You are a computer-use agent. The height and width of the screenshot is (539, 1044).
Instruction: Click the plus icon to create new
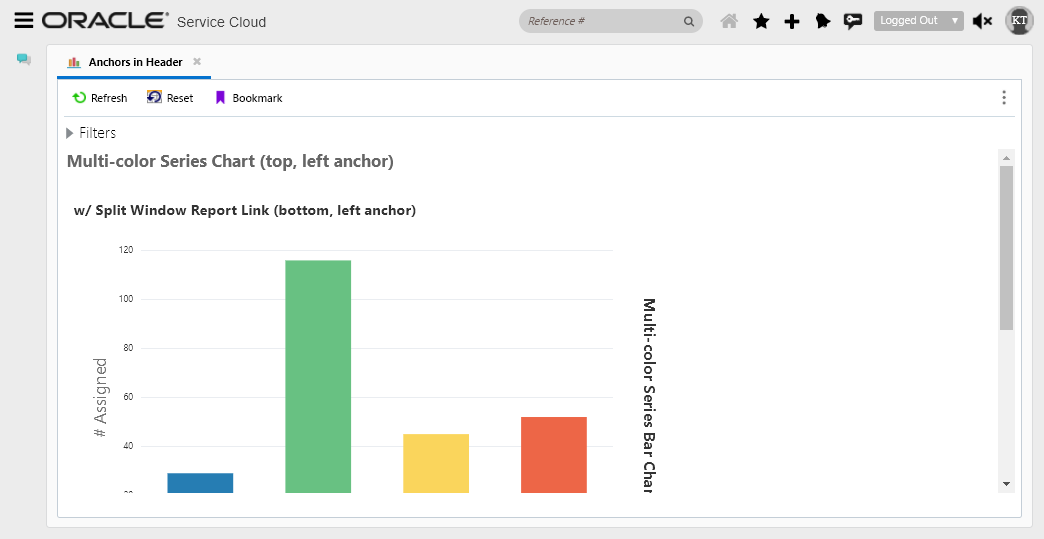[792, 21]
